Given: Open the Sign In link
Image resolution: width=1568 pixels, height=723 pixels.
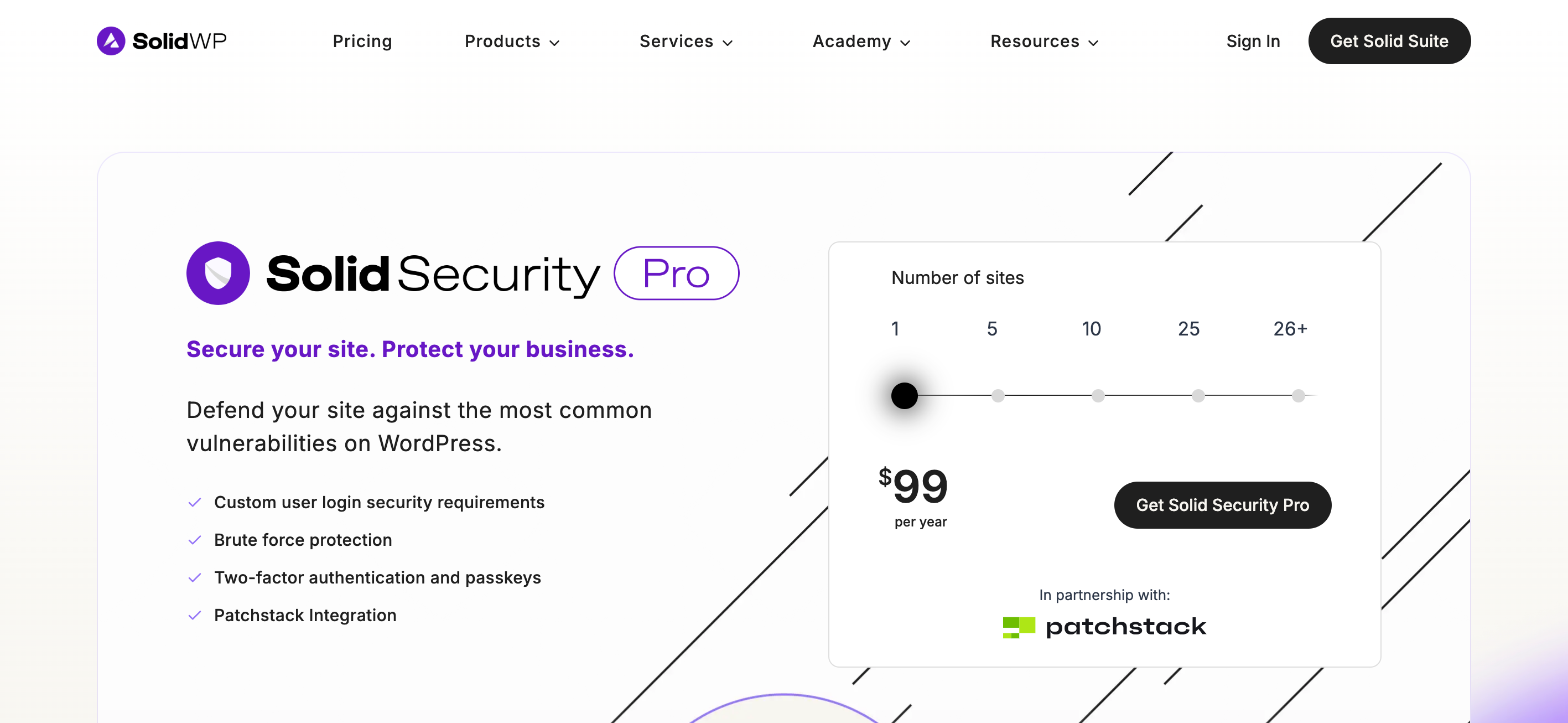Looking at the screenshot, I should pos(1253,42).
